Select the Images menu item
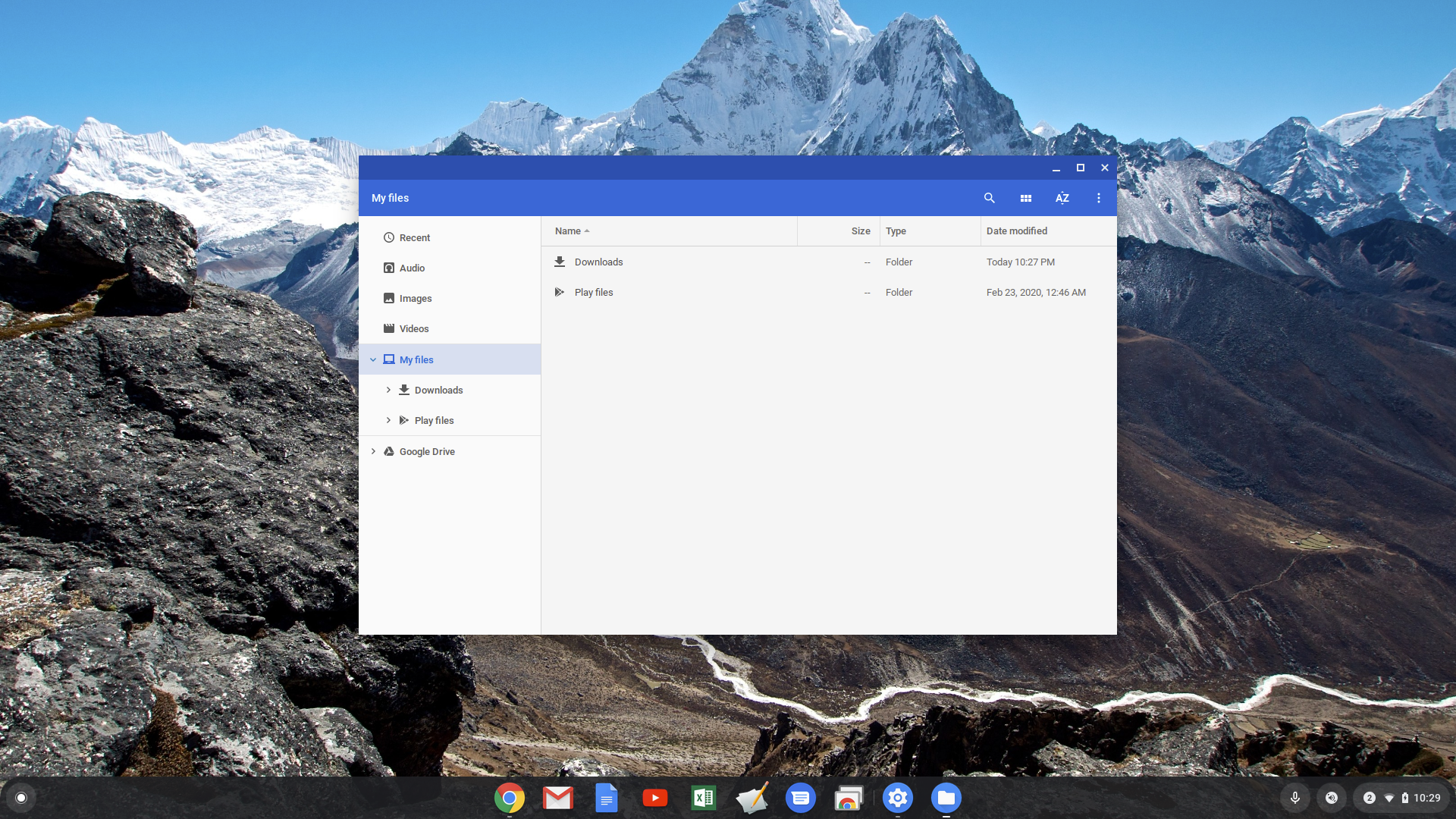The width and height of the screenshot is (1456, 819). 415,298
